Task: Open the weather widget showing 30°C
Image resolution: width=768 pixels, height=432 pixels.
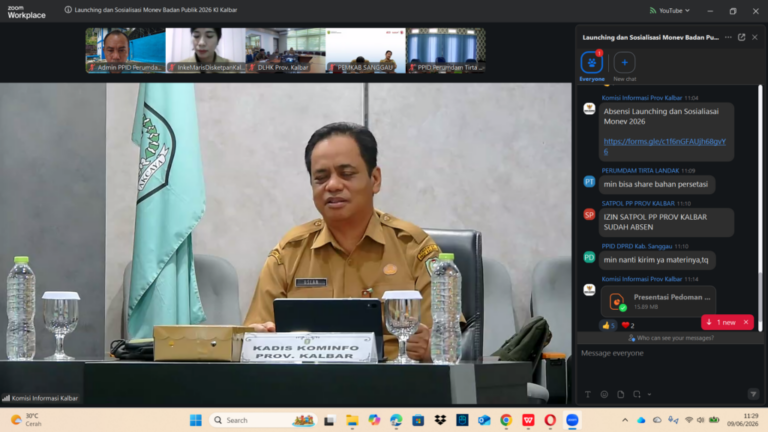Action: tap(27, 420)
